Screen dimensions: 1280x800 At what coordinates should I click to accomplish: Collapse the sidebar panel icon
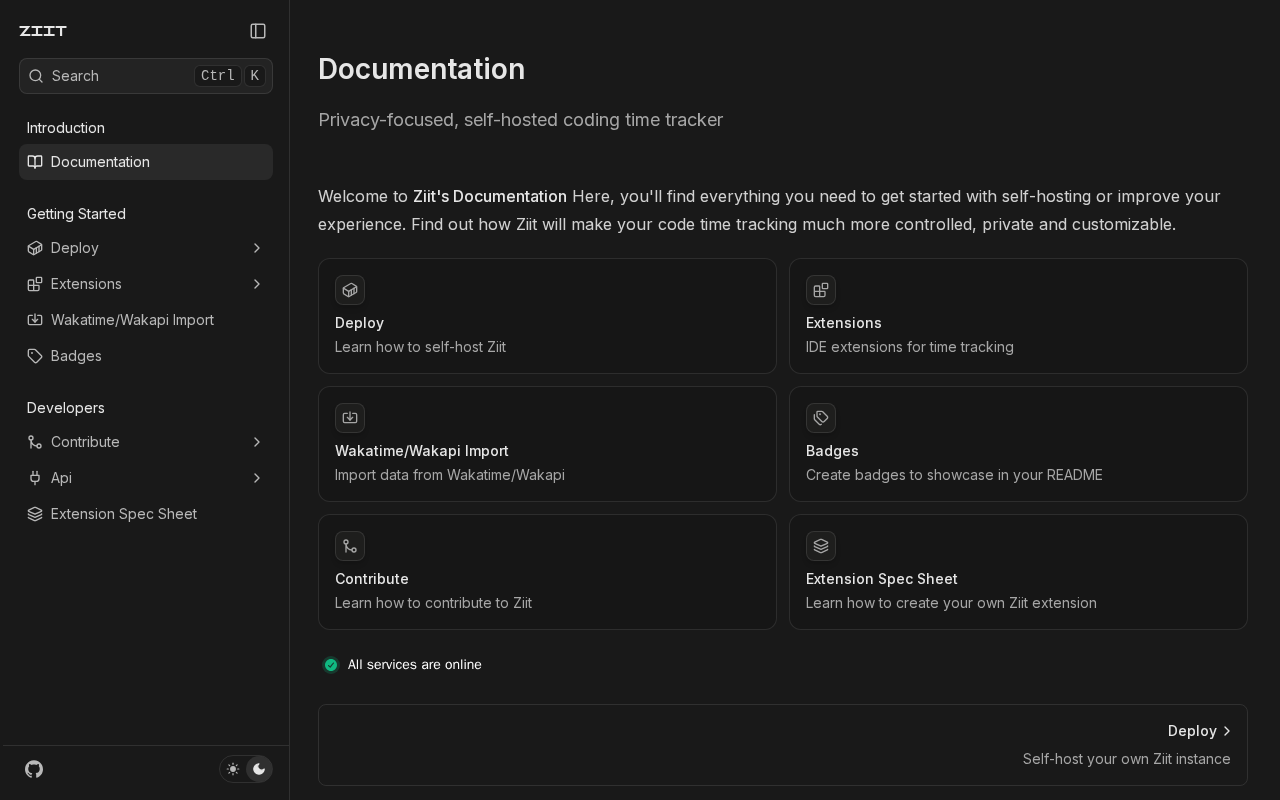(258, 31)
